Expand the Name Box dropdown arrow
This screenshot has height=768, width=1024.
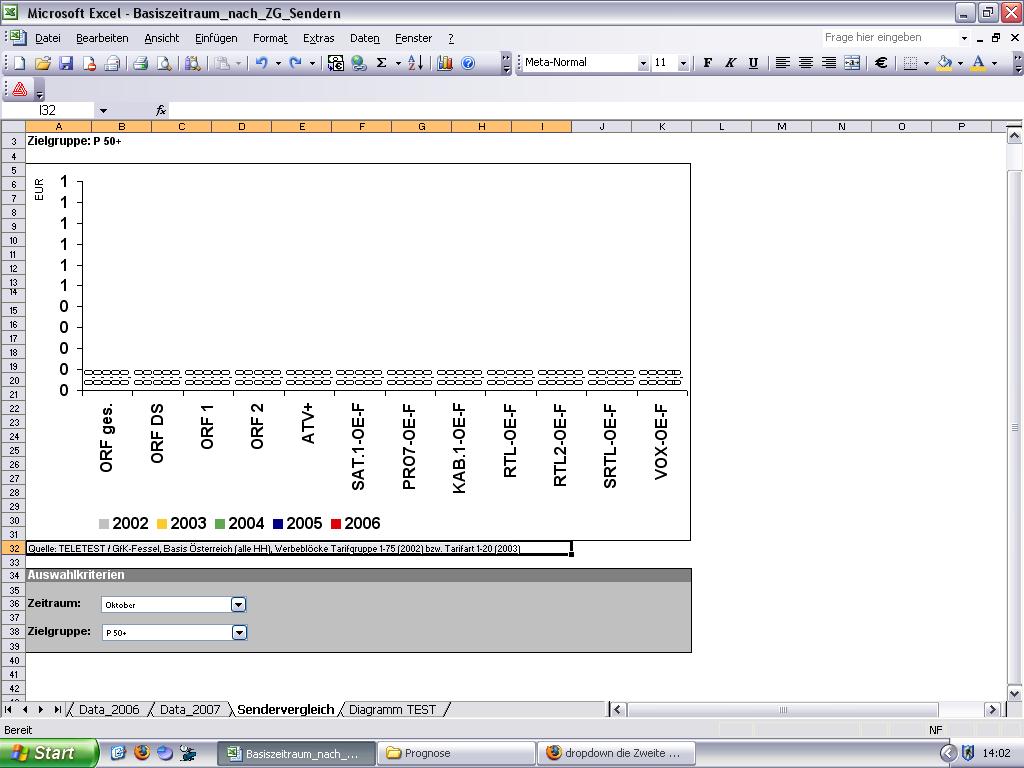pyautogui.click(x=103, y=111)
